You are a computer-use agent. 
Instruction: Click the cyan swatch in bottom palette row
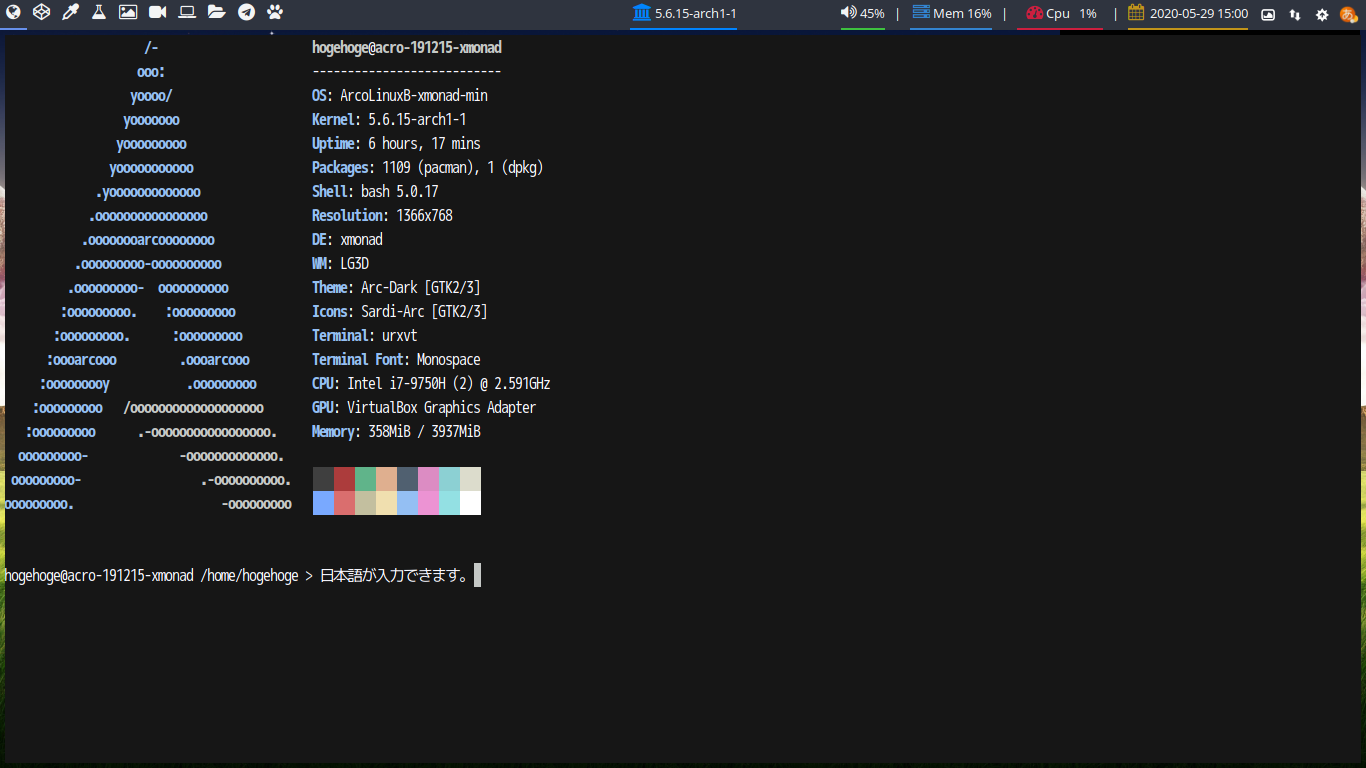449,503
